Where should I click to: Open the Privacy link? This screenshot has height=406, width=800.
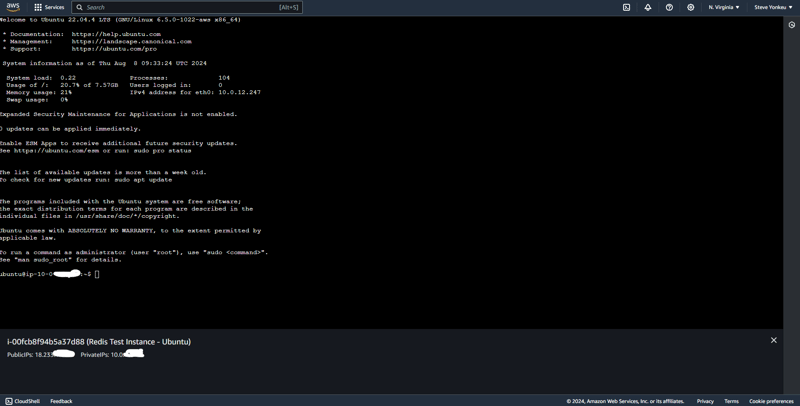click(705, 401)
